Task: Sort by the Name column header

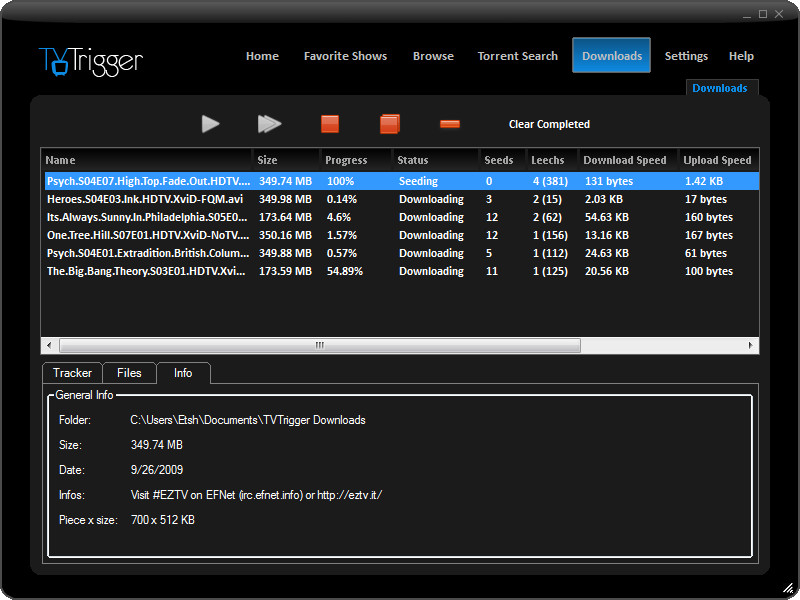Action: (x=146, y=160)
